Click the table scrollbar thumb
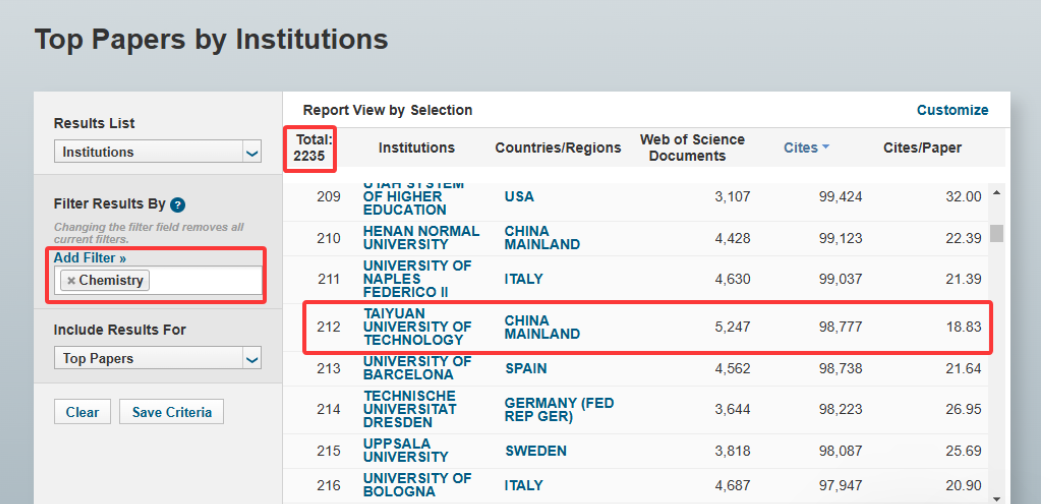 coord(996,233)
